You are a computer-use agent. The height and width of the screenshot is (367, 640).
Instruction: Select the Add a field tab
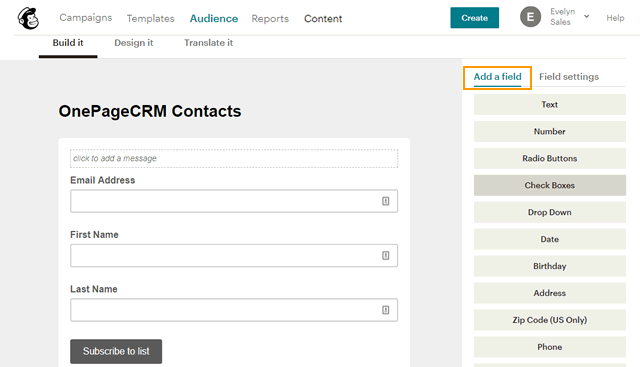[497, 77]
